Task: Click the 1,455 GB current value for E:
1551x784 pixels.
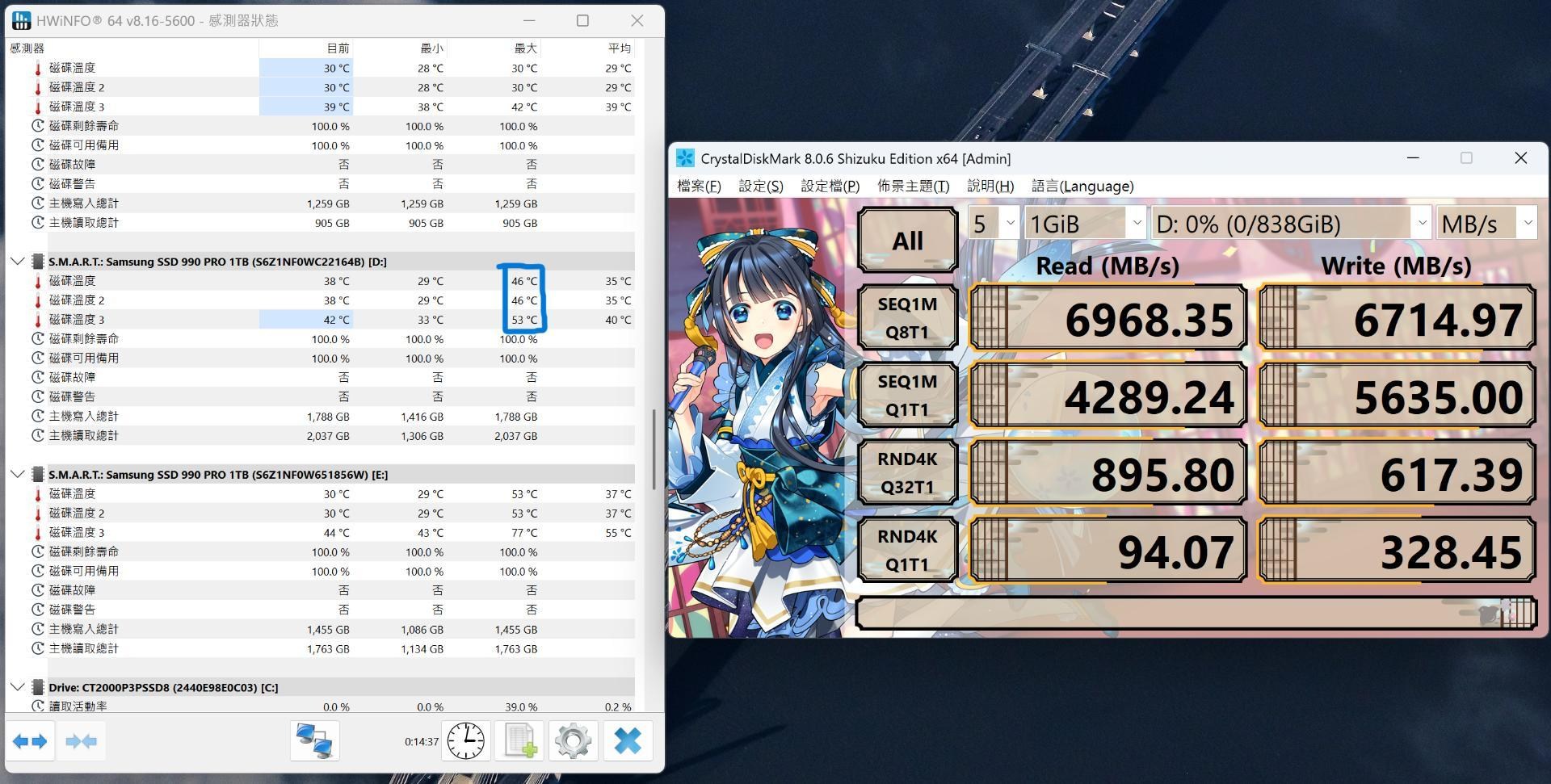Action: pyautogui.click(x=328, y=630)
